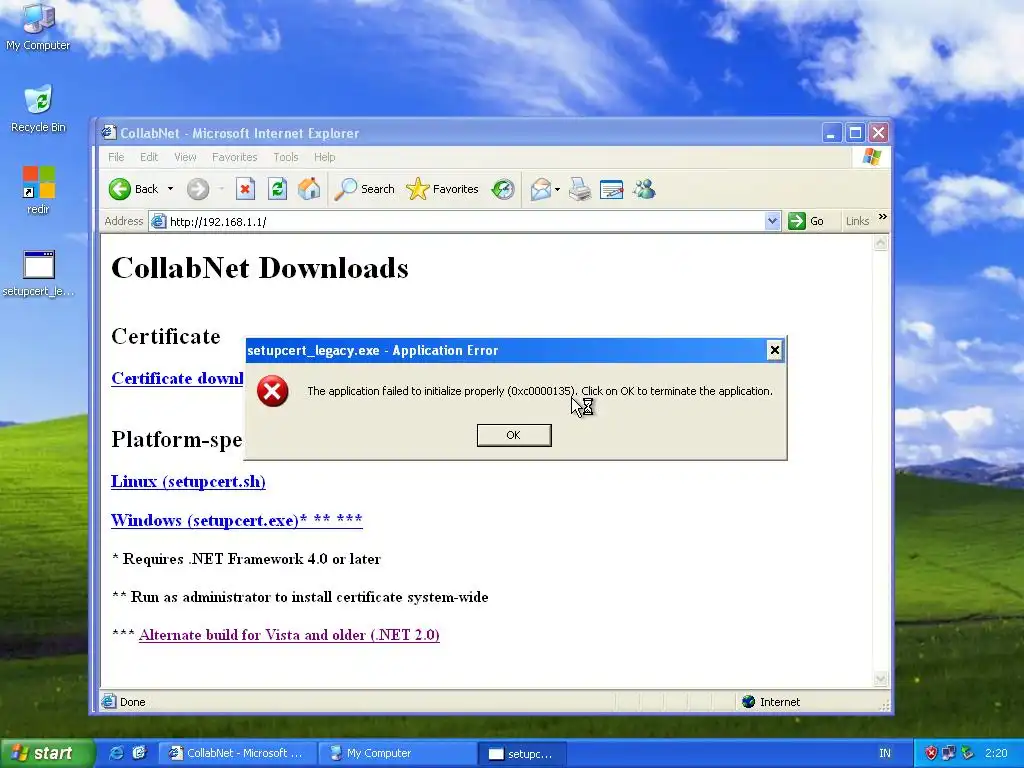Open the Windows (setupcert.exe) link

click(x=236, y=520)
